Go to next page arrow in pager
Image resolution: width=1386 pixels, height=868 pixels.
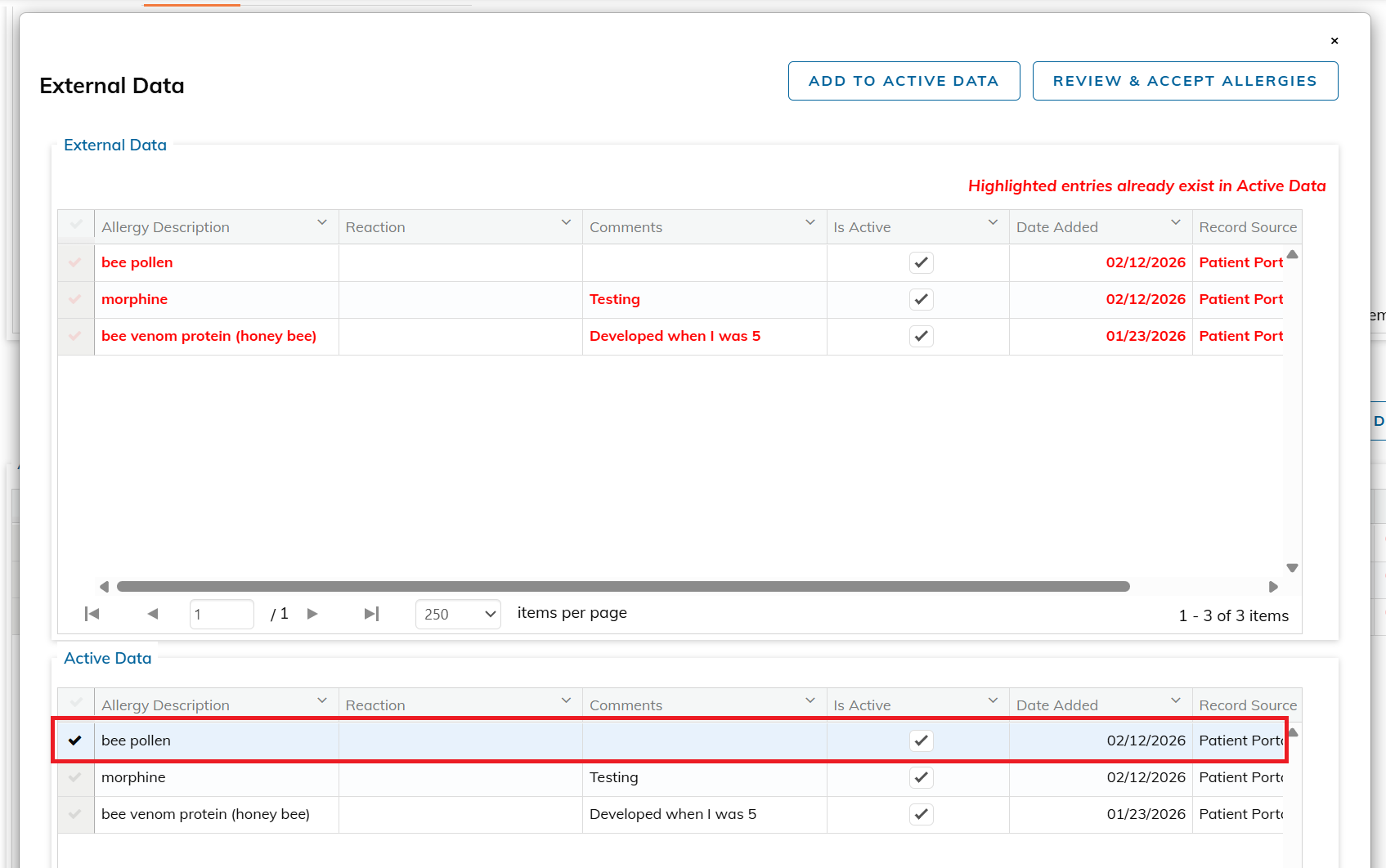click(312, 614)
